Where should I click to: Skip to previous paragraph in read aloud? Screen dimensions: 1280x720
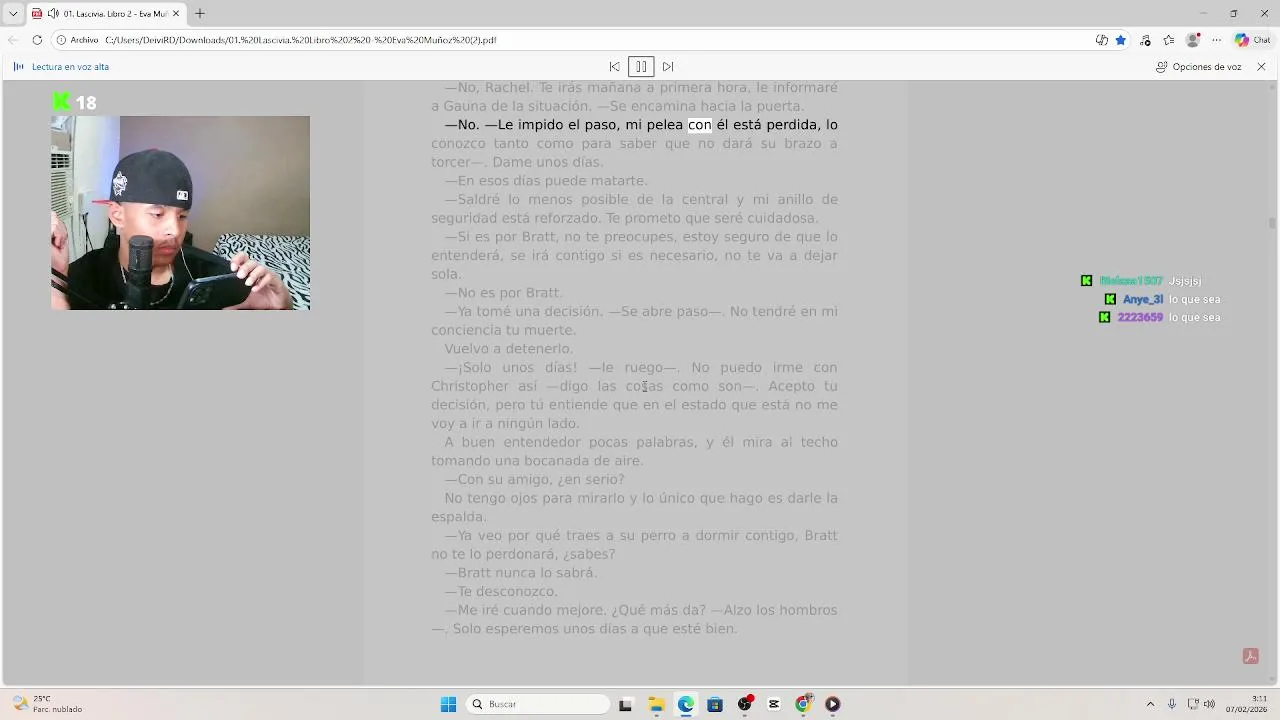point(614,67)
